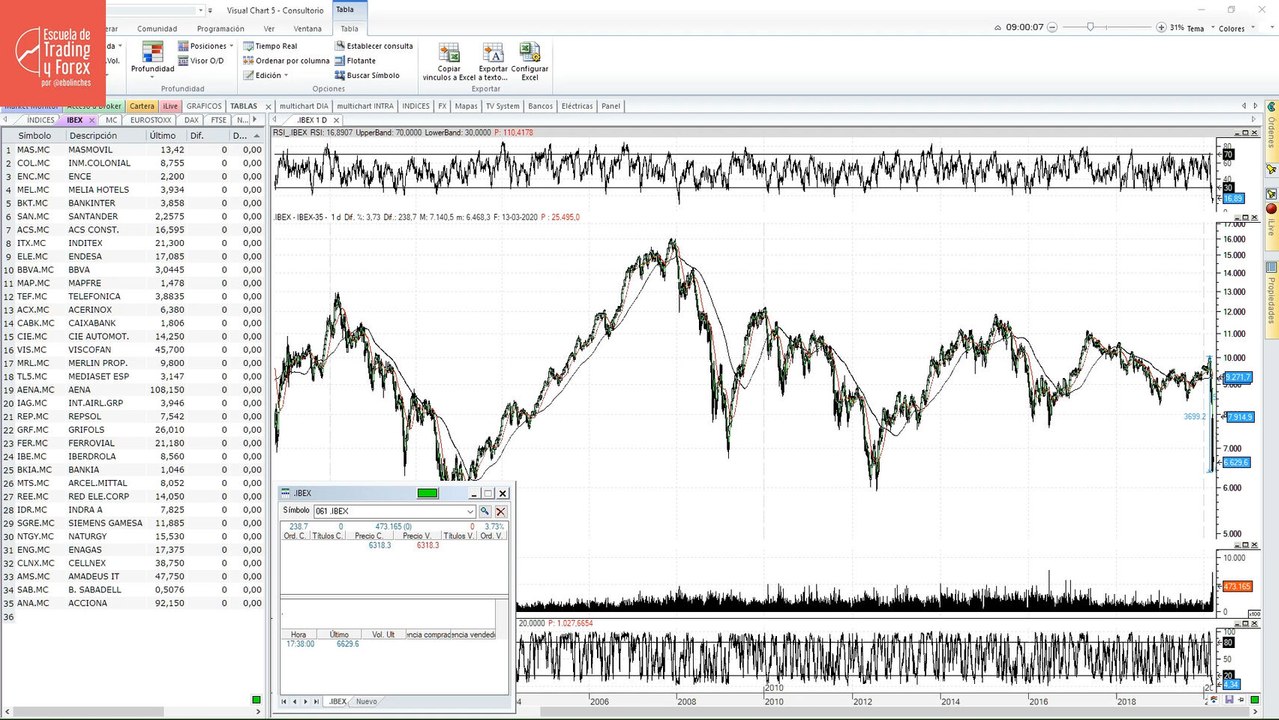Open the Visor O/D tool
Screen dimensions: 1279x720
[201, 61]
